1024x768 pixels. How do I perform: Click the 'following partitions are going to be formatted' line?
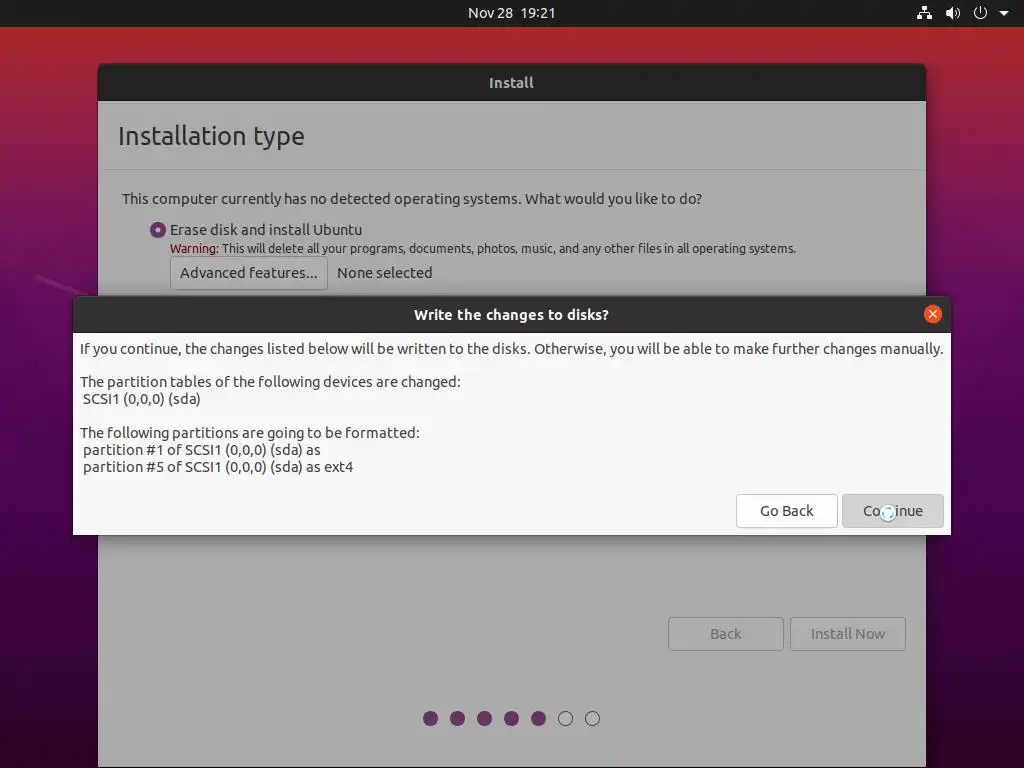(249, 433)
